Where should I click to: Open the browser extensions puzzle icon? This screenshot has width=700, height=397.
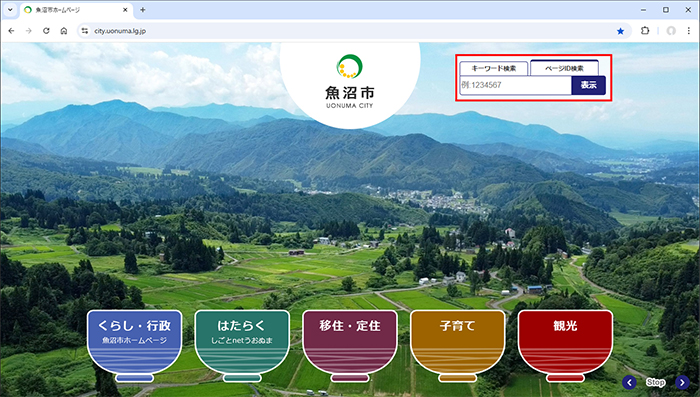coord(645,31)
